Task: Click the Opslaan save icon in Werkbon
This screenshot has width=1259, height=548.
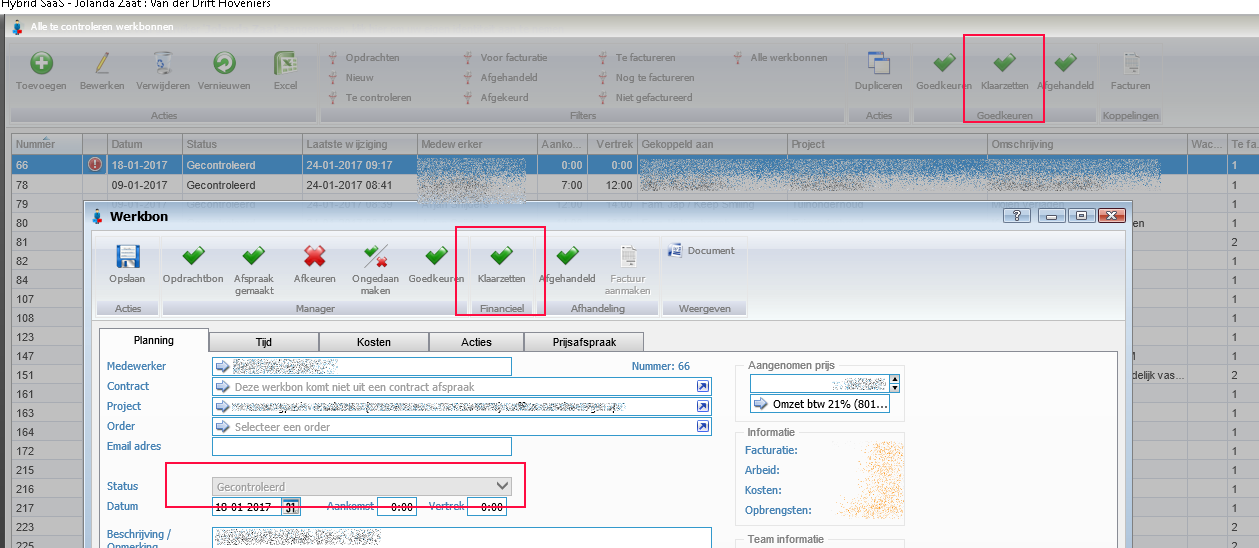Action: pyautogui.click(x=127, y=258)
